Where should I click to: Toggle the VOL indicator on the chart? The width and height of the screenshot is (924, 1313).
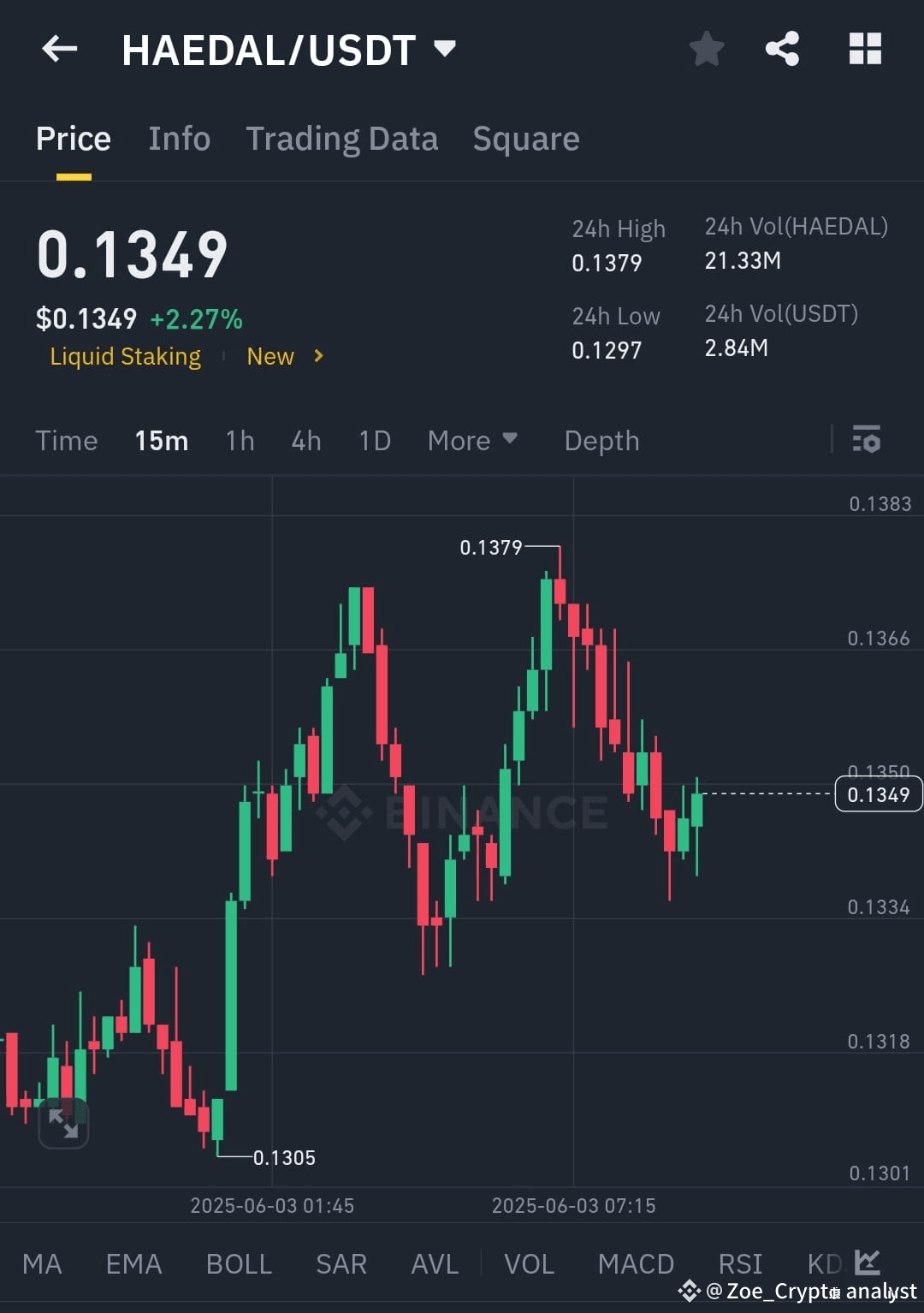tap(530, 1263)
